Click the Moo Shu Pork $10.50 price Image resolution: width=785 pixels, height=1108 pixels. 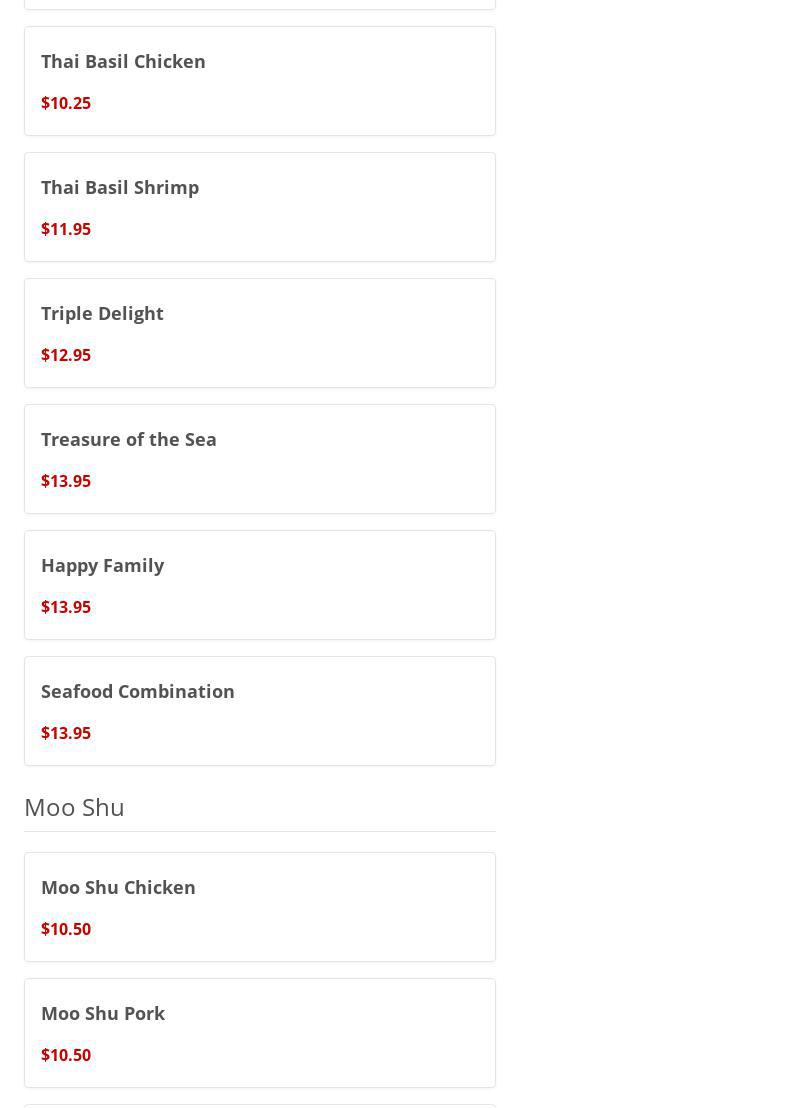pos(66,1055)
